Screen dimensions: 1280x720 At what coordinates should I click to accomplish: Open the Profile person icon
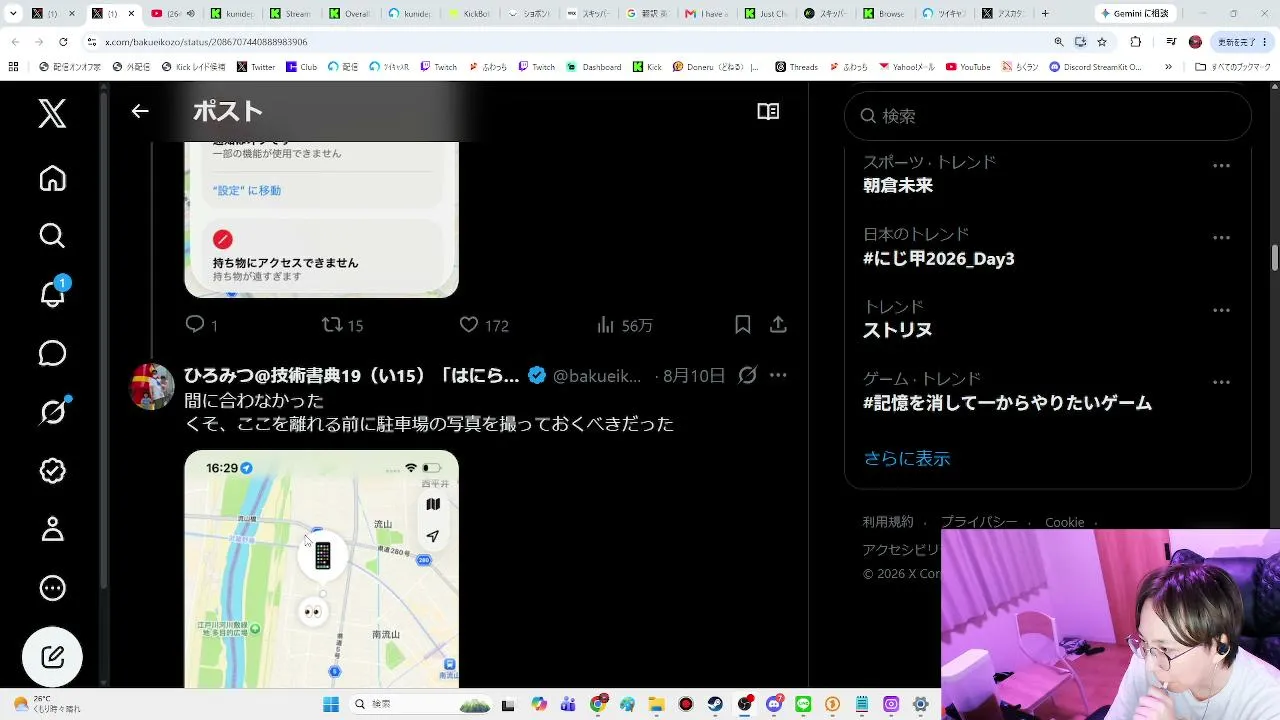pos(52,529)
